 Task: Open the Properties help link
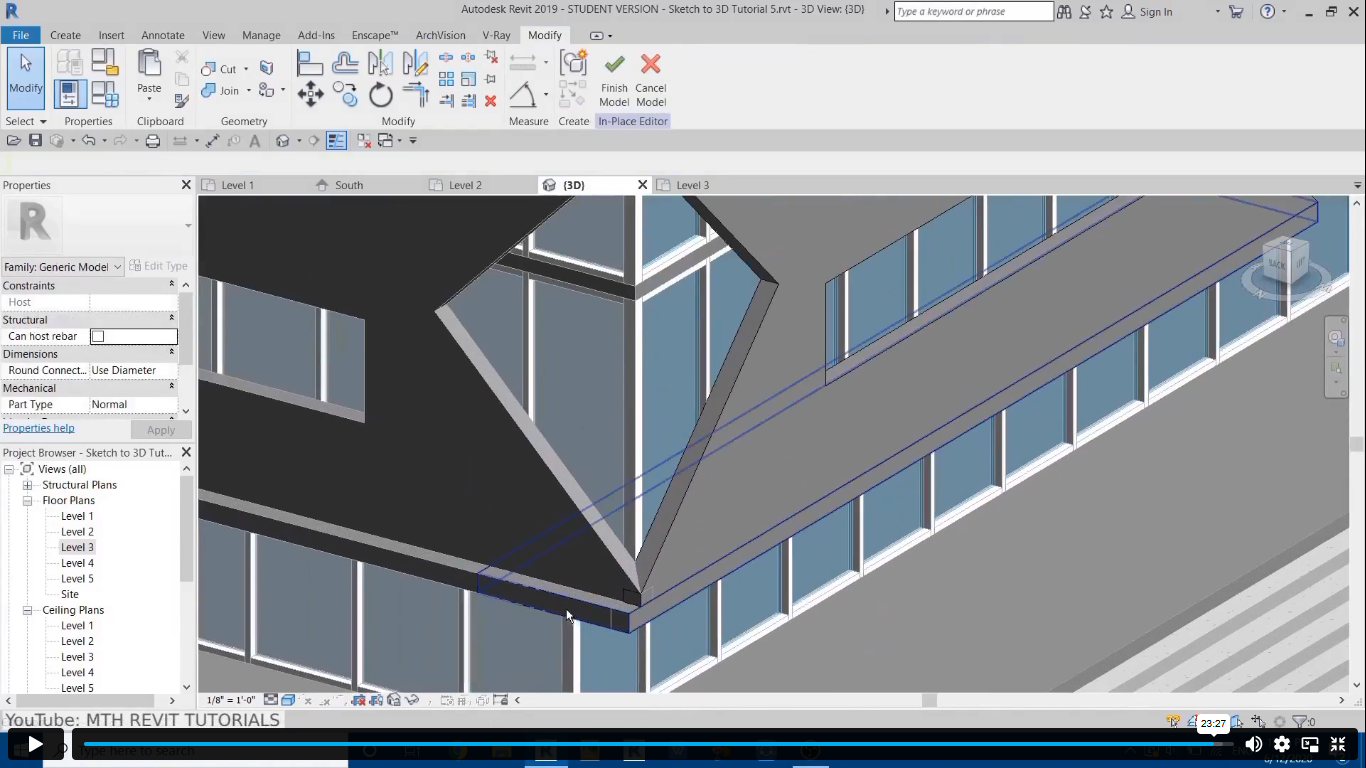click(x=39, y=428)
